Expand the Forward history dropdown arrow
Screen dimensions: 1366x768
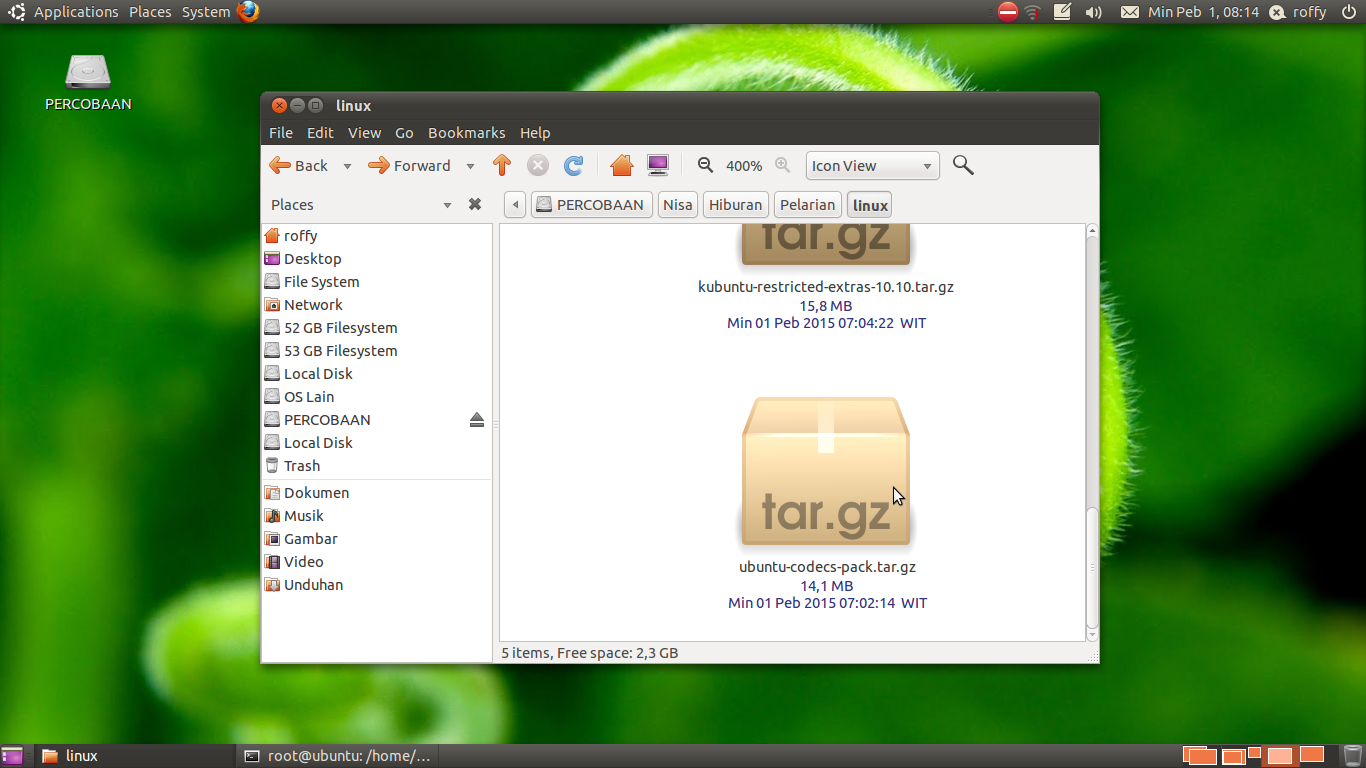[x=470, y=166]
